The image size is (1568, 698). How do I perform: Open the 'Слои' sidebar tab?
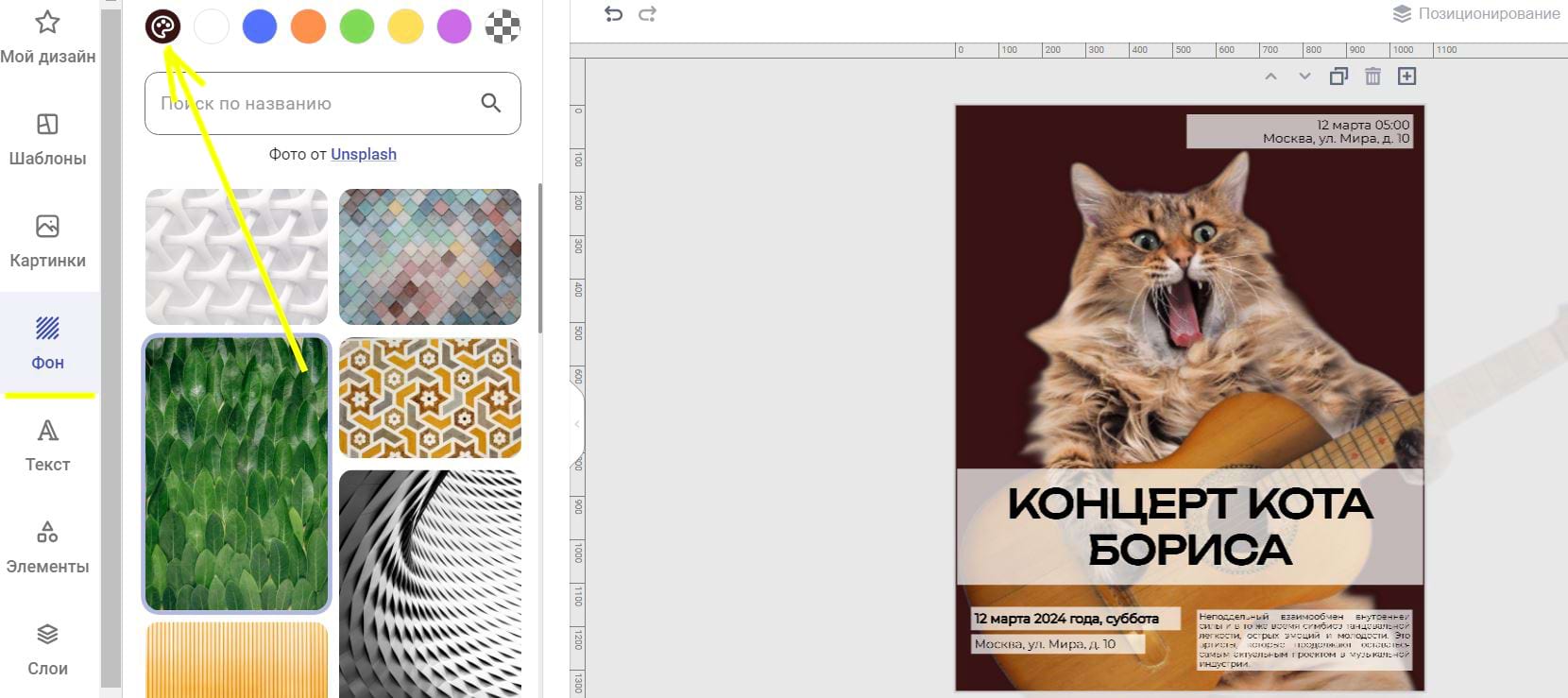(x=47, y=650)
